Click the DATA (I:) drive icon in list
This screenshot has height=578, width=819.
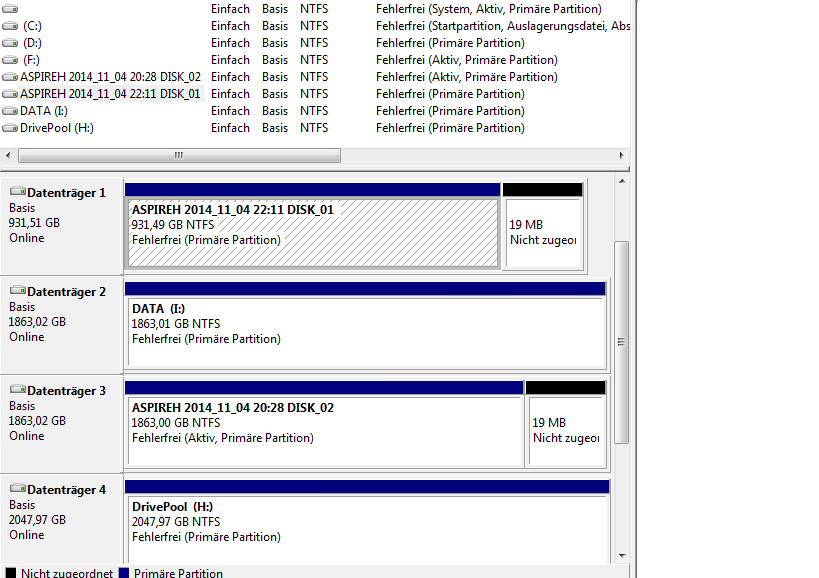pos(10,111)
